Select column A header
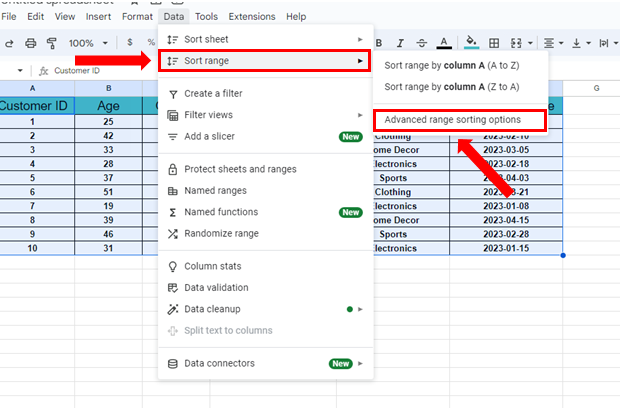This screenshot has height=410, width=621. pos(32,88)
